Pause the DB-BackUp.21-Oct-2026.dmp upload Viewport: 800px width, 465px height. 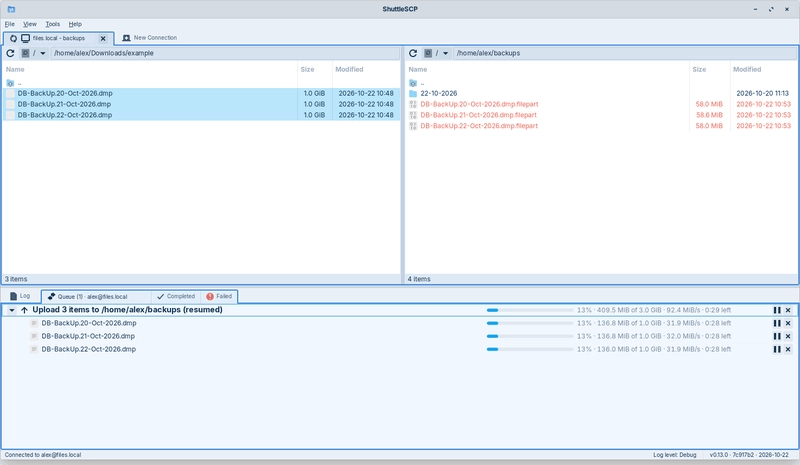777,336
